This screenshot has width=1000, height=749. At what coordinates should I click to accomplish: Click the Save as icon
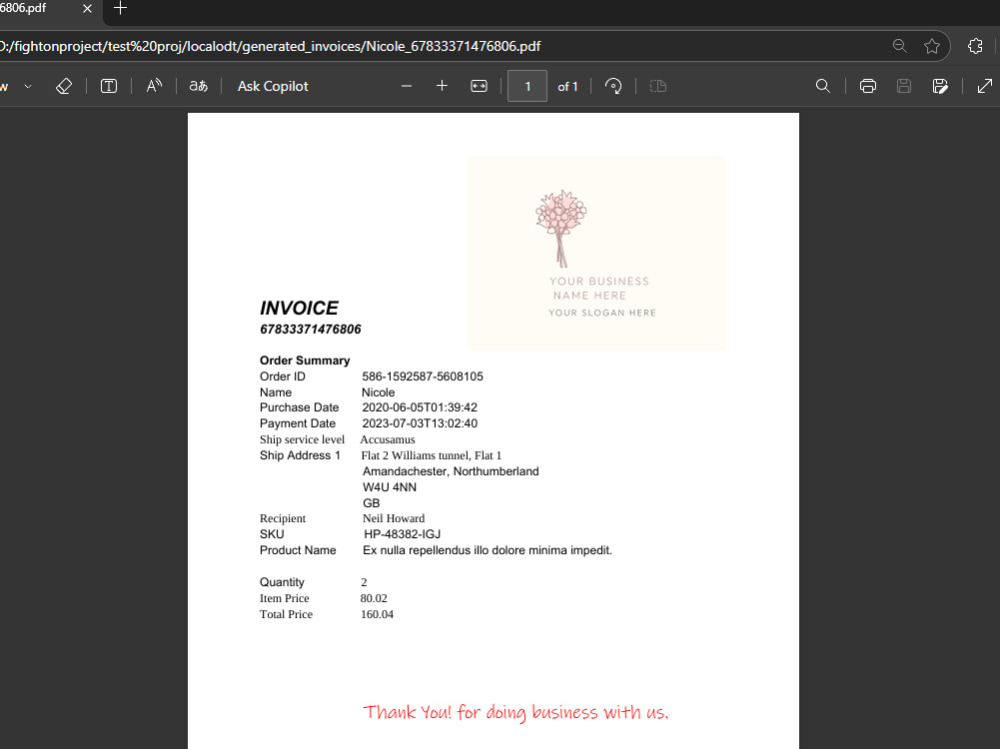click(x=940, y=86)
